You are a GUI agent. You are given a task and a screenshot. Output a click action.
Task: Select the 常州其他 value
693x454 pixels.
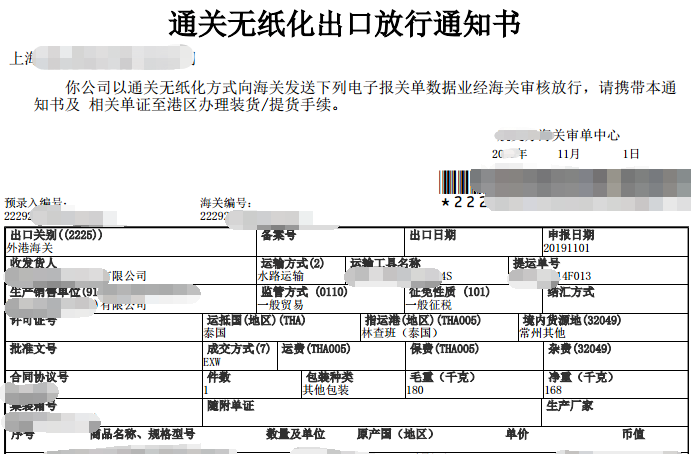tap(542, 333)
